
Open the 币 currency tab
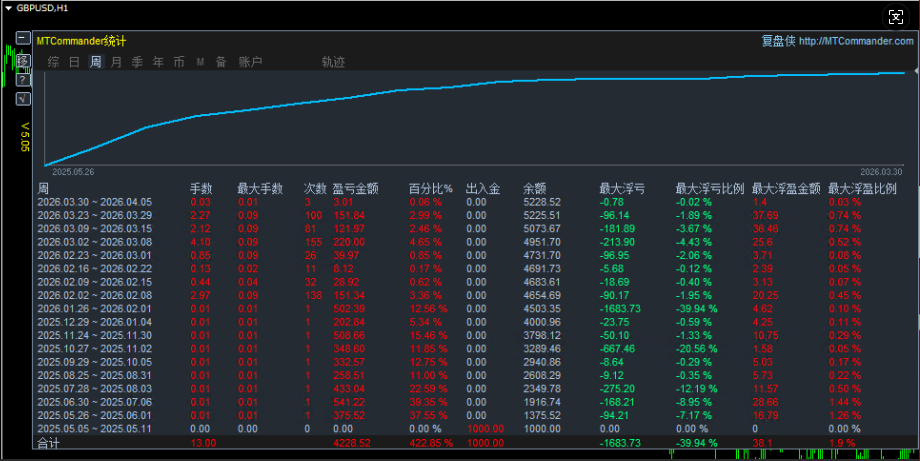pyautogui.click(x=179, y=62)
